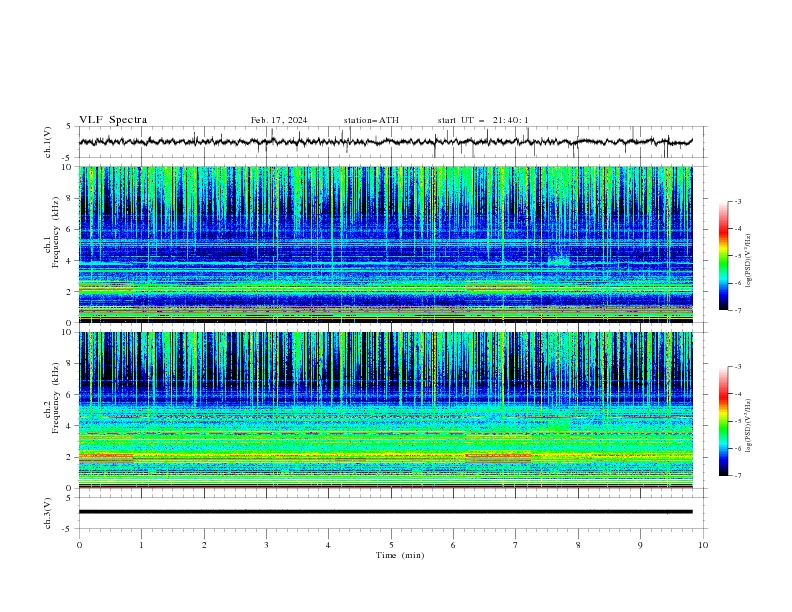The height and width of the screenshot is (612, 792).
Task: Click the ch.1 voltage waveform trace
Action: tap(385, 142)
